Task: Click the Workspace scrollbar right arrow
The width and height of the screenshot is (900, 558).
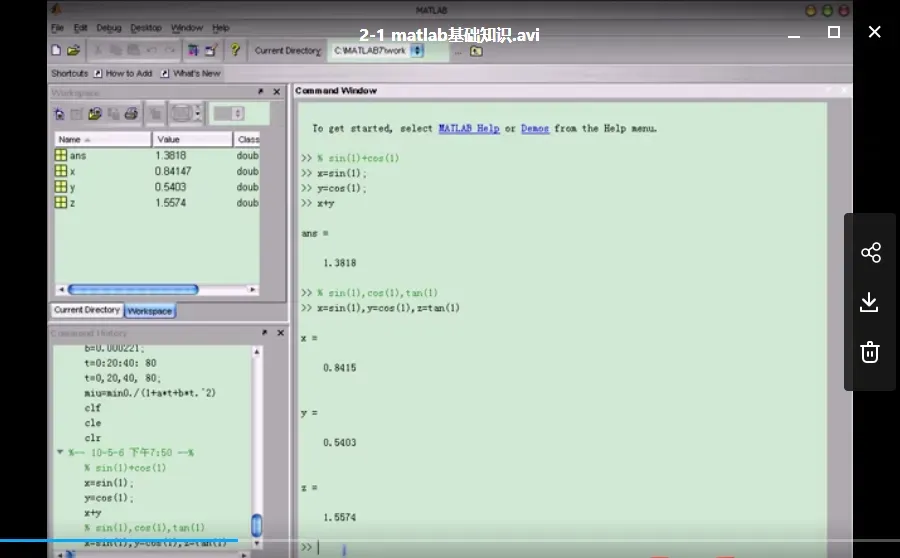Action: point(252,289)
